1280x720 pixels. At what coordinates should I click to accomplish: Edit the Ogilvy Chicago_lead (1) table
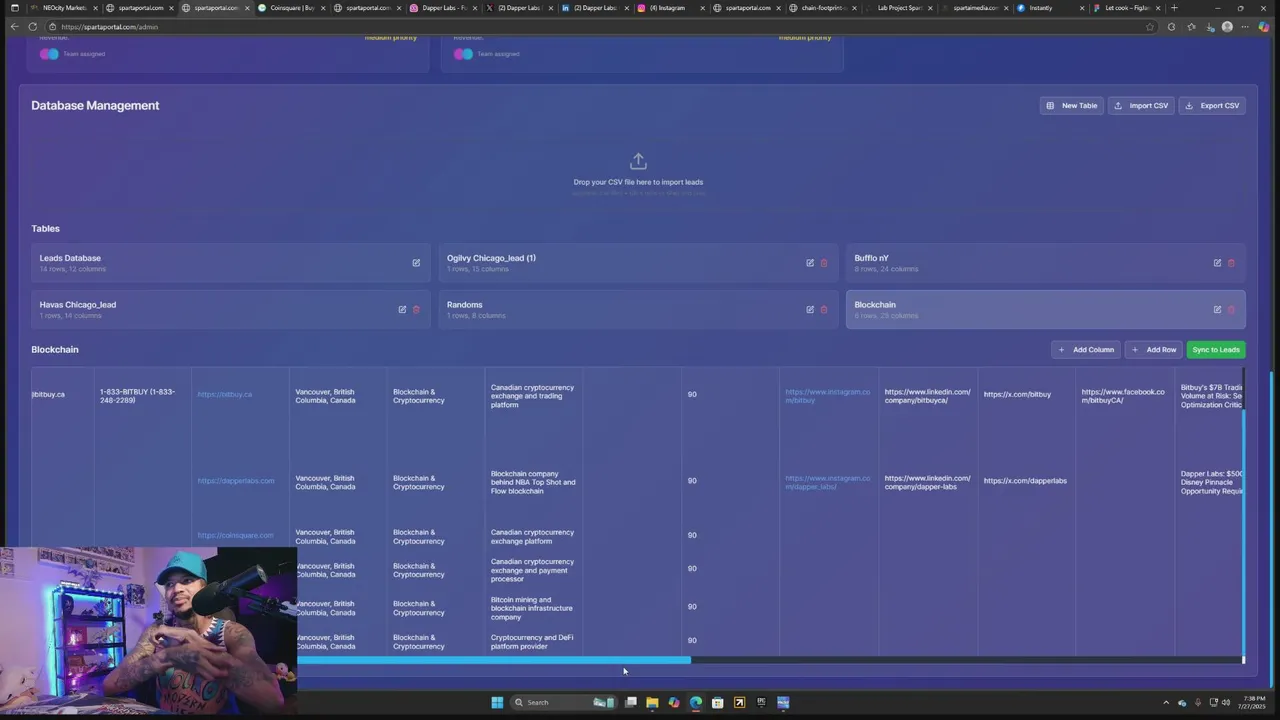[810, 263]
